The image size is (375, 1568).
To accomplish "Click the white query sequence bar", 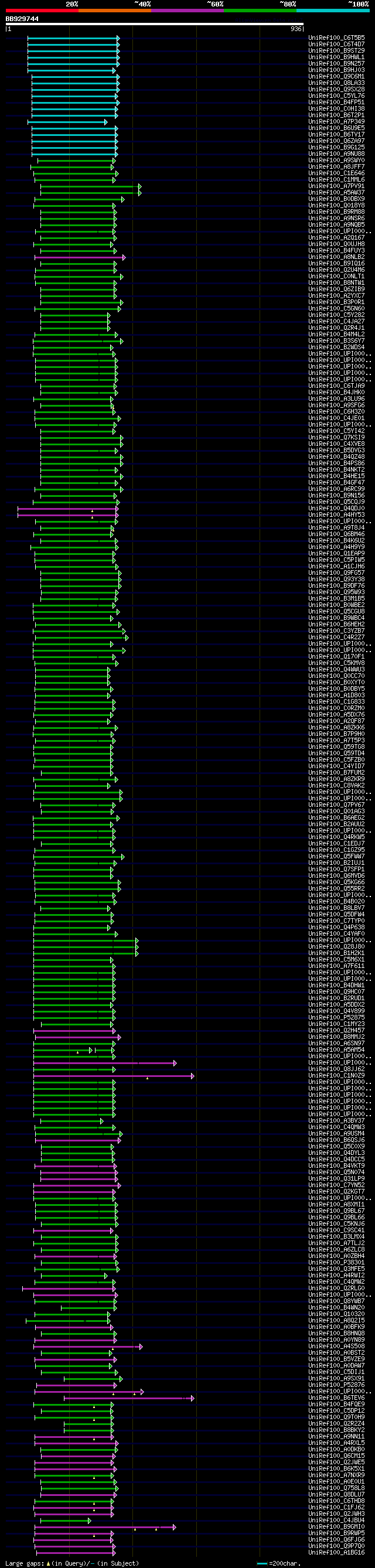I will (155, 25).
